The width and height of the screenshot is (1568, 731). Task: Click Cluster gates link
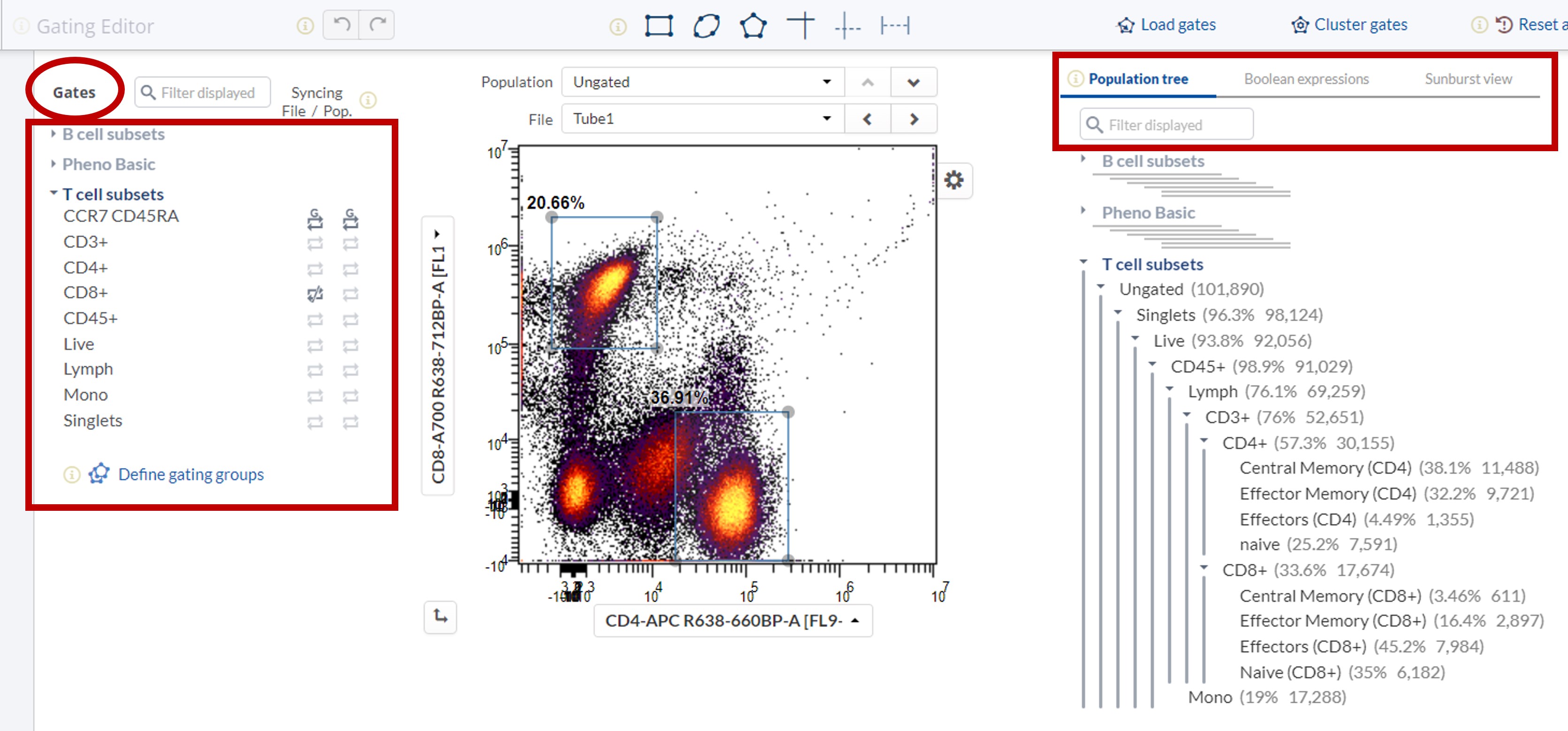(x=1349, y=25)
